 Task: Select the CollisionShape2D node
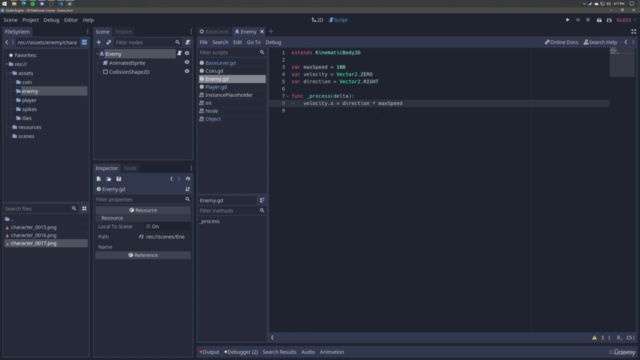(x=129, y=72)
